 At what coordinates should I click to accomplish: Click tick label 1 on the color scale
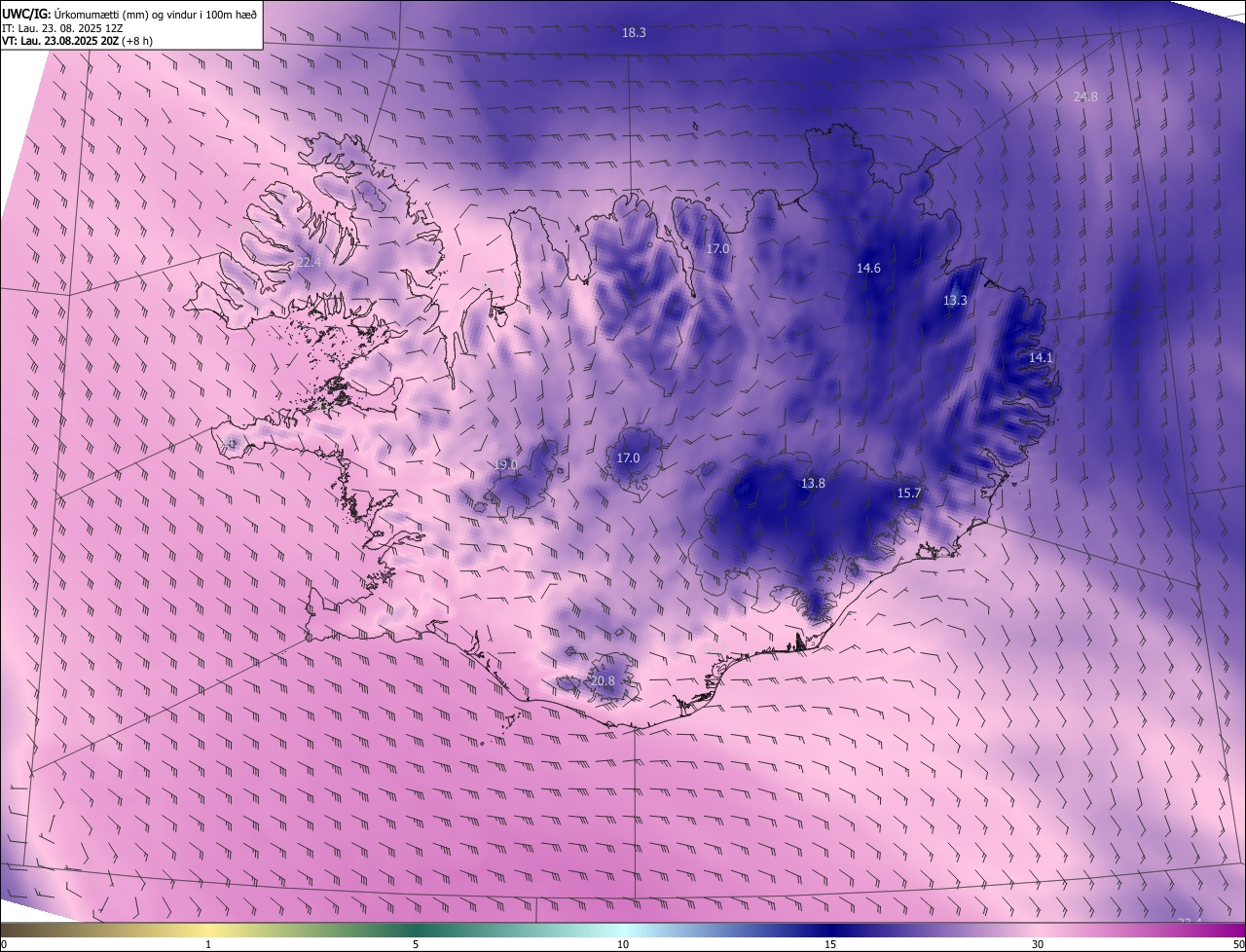click(208, 944)
